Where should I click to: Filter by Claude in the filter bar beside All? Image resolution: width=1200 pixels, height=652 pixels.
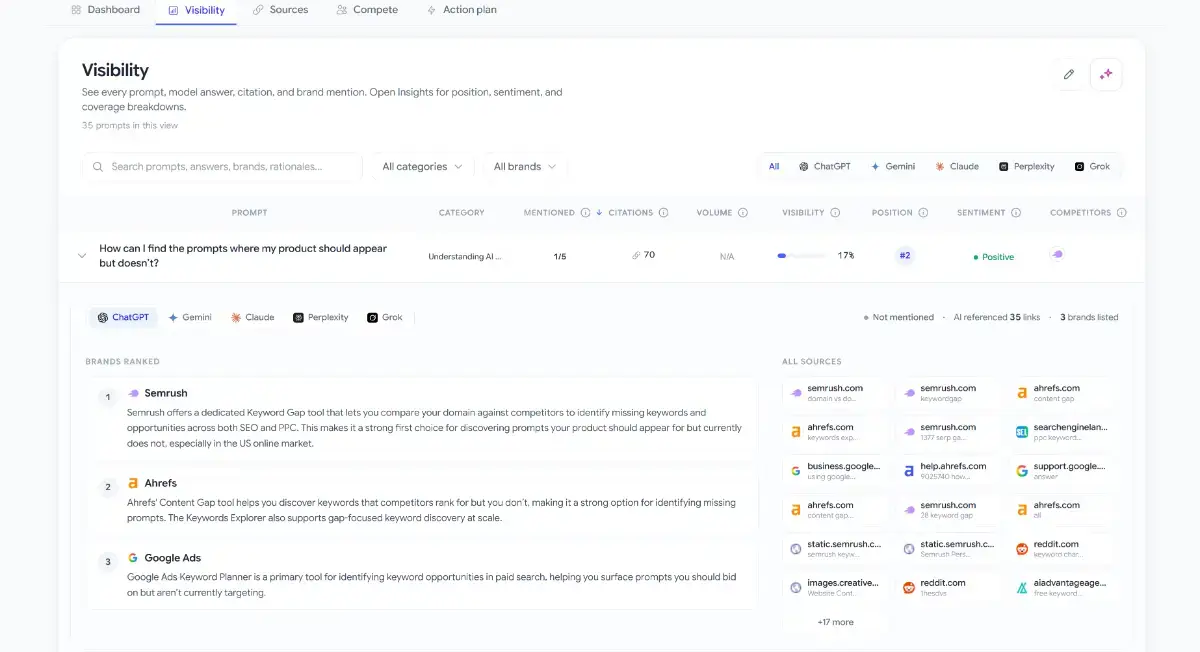[x=957, y=166]
